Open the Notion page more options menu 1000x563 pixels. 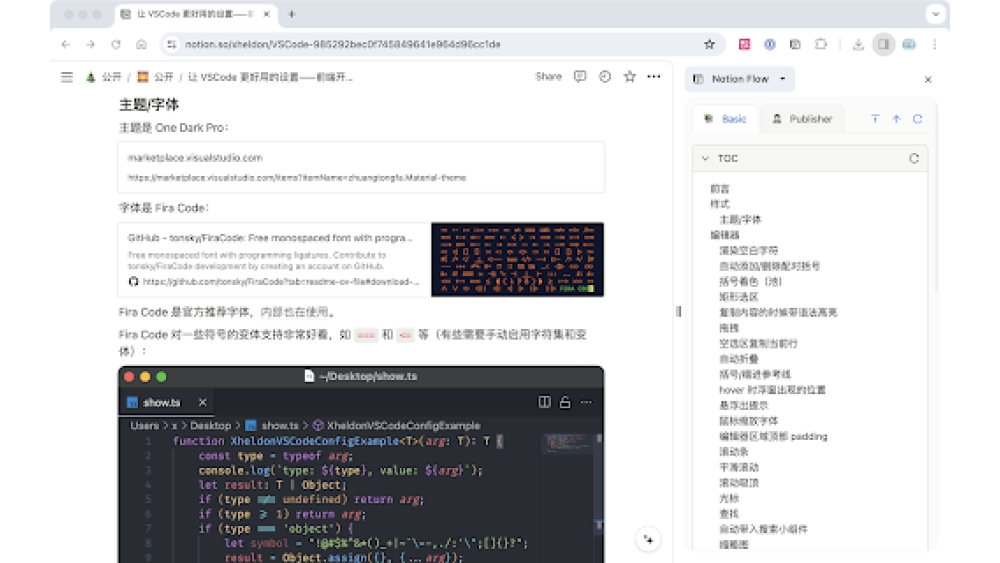coord(654,77)
